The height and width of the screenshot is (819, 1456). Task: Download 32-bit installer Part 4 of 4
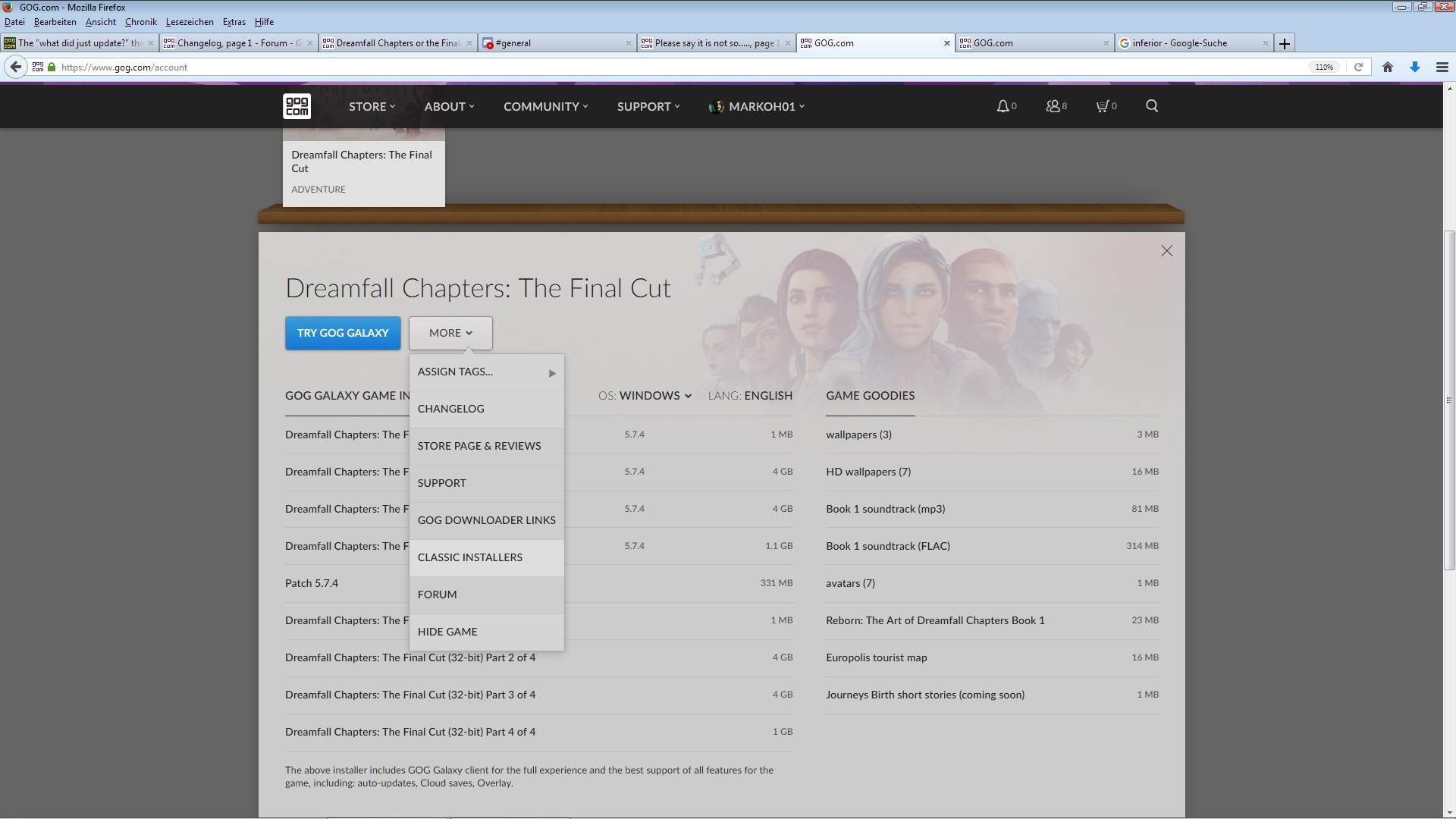pyautogui.click(x=538, y=732)
